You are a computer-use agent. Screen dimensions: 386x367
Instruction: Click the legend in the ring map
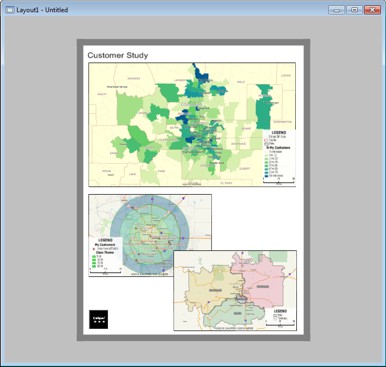point(106,256)
